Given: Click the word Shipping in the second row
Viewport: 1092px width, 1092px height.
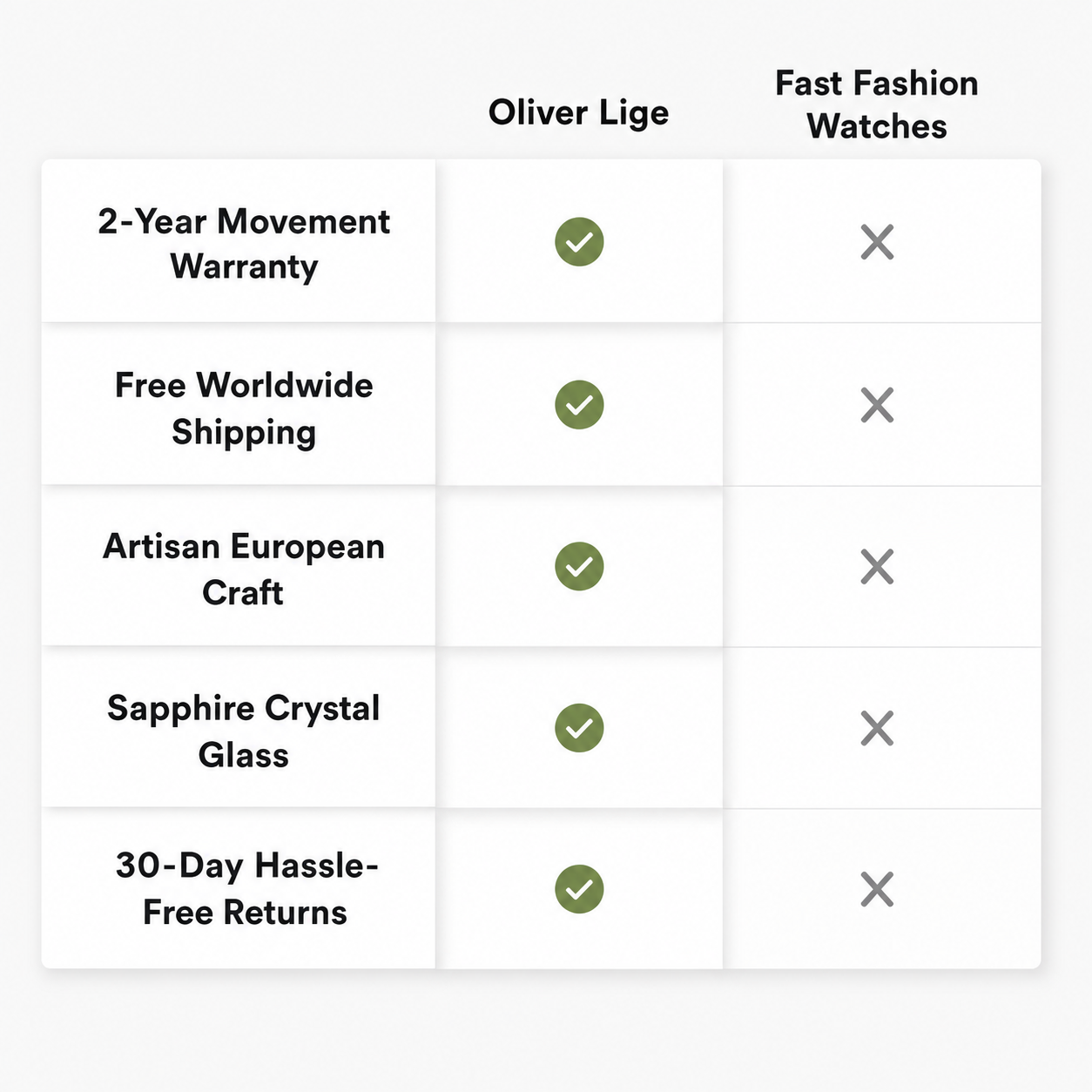Looking at the screenshot, I should point(244,432).
